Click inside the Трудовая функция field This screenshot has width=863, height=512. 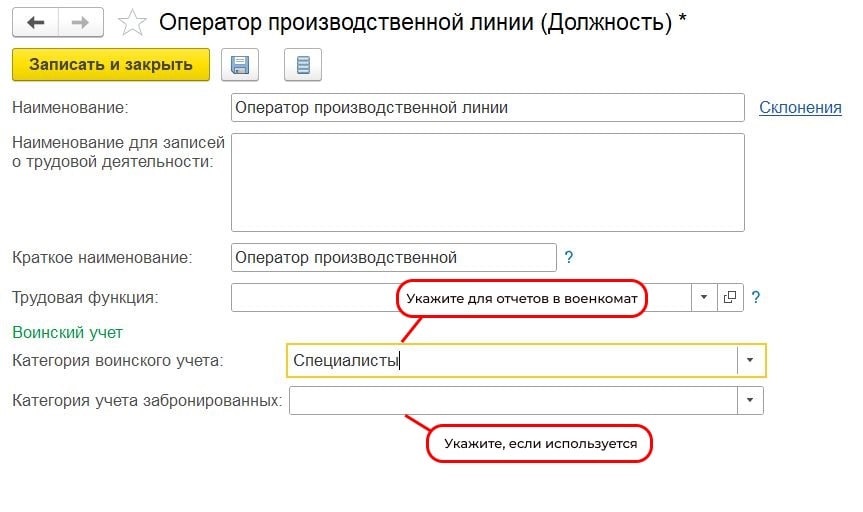(312, 297)
